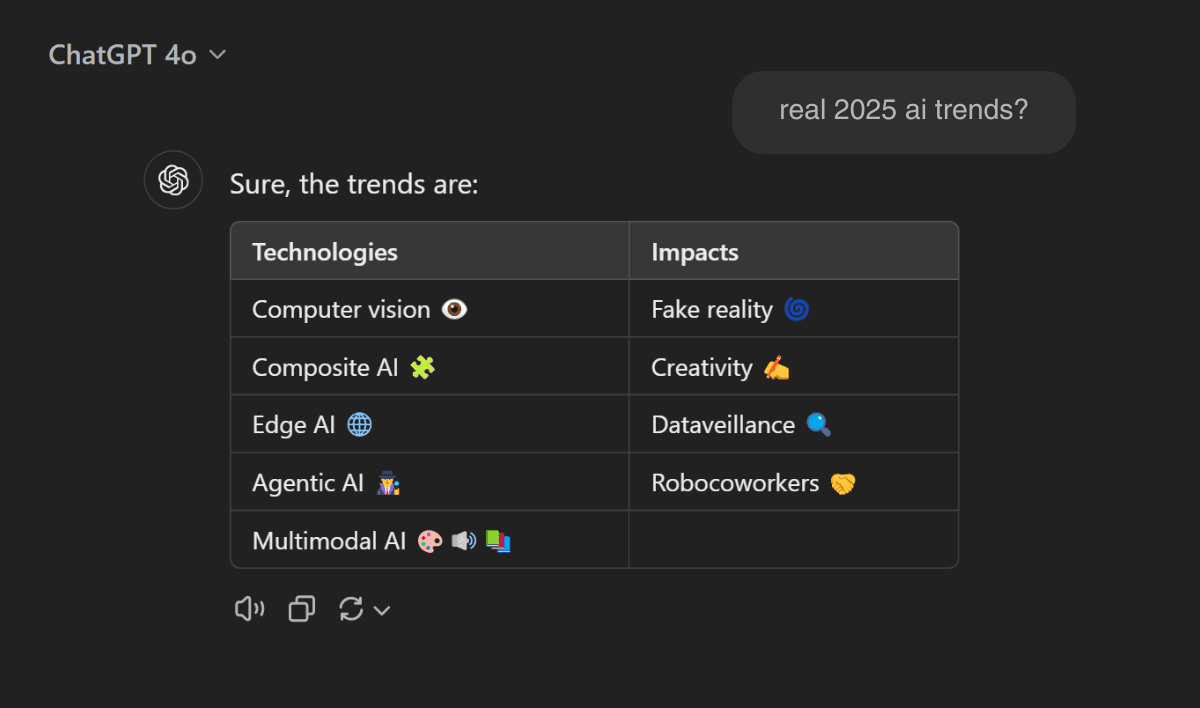Click the user message "real 2025 ai trends?"
The height and width of the screenshot is (708, 1200).
pyautogui.click(x=903, y=111)
